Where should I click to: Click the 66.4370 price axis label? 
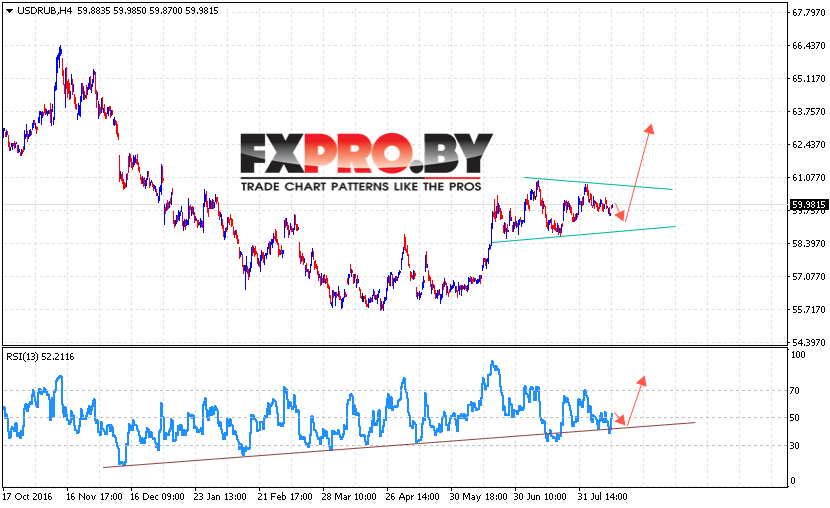(808, 46)
